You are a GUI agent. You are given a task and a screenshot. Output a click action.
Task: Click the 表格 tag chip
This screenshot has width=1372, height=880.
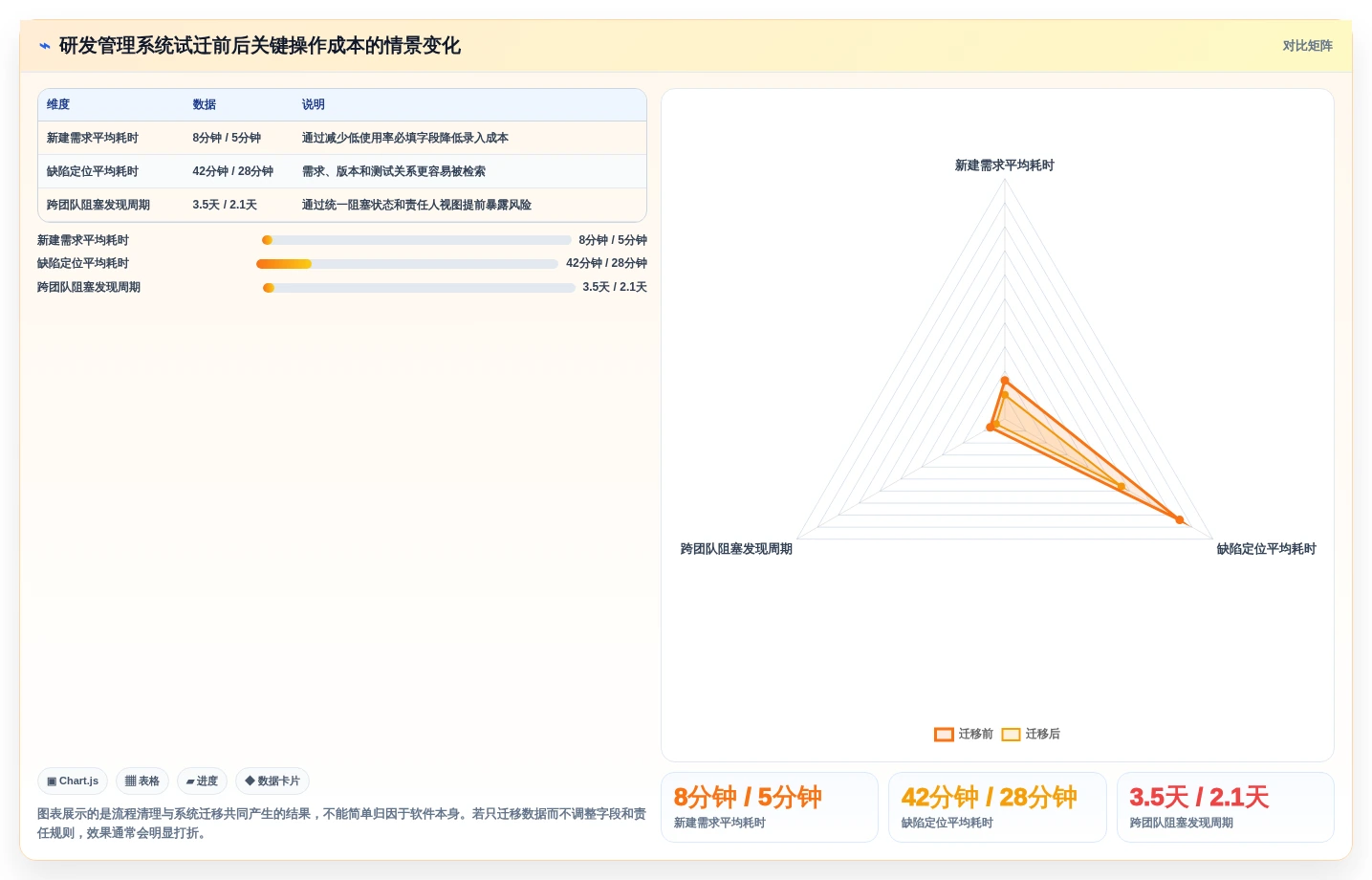pyautogui.click(x=142, y=781)
